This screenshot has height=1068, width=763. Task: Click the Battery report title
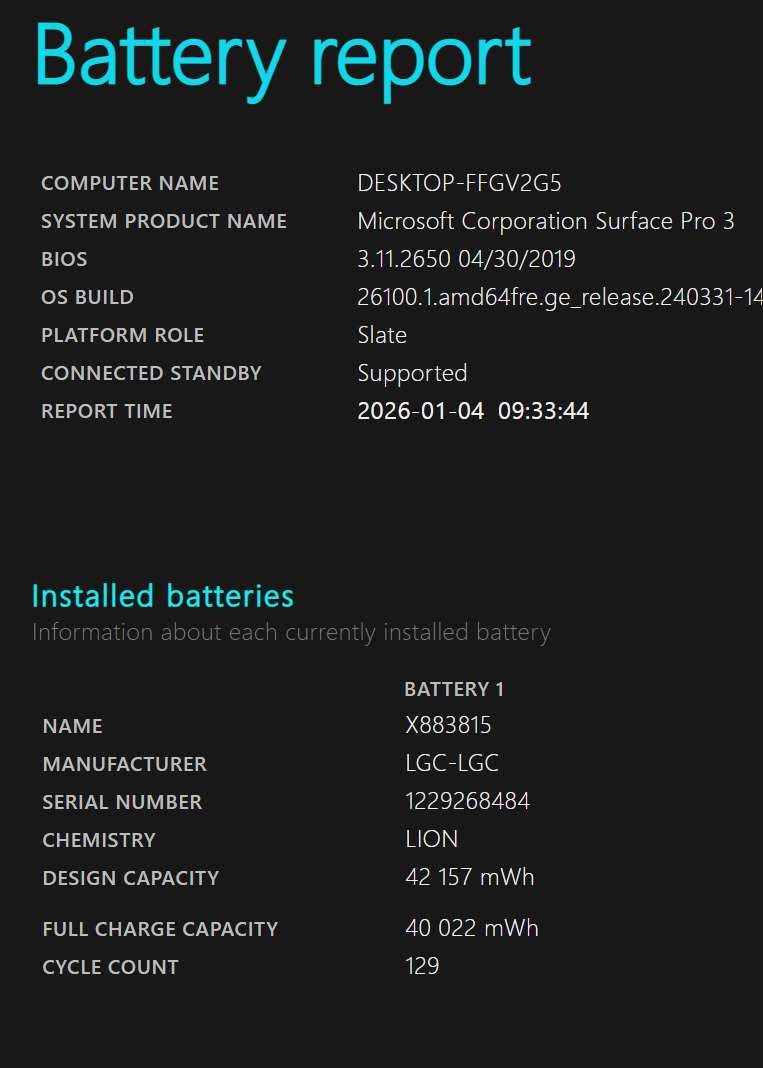(x=283, y=57)
